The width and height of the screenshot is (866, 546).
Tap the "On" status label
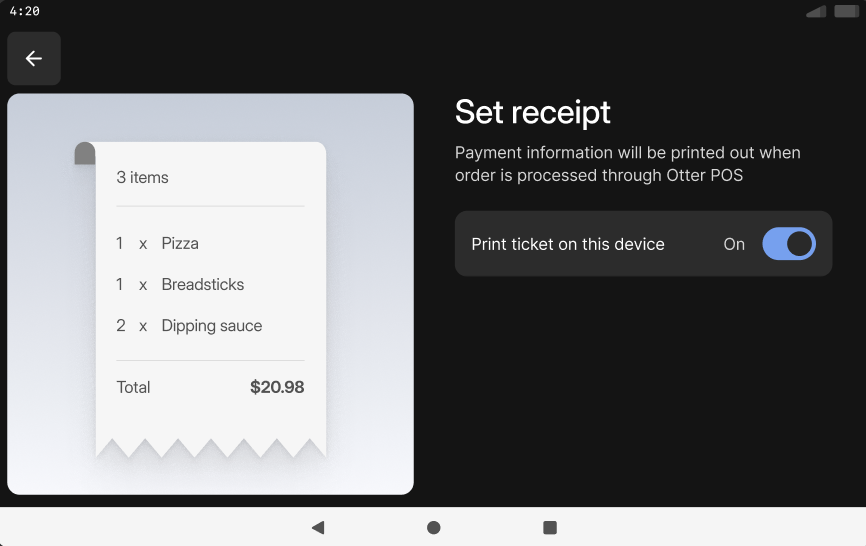[x=734, y=244]
